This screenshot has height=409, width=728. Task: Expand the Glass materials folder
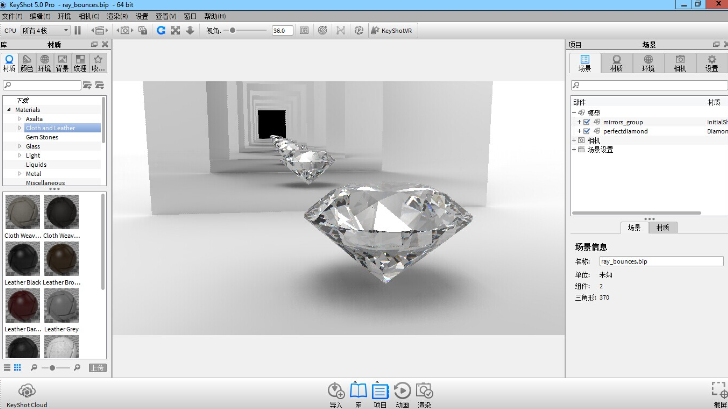point(20,146)
